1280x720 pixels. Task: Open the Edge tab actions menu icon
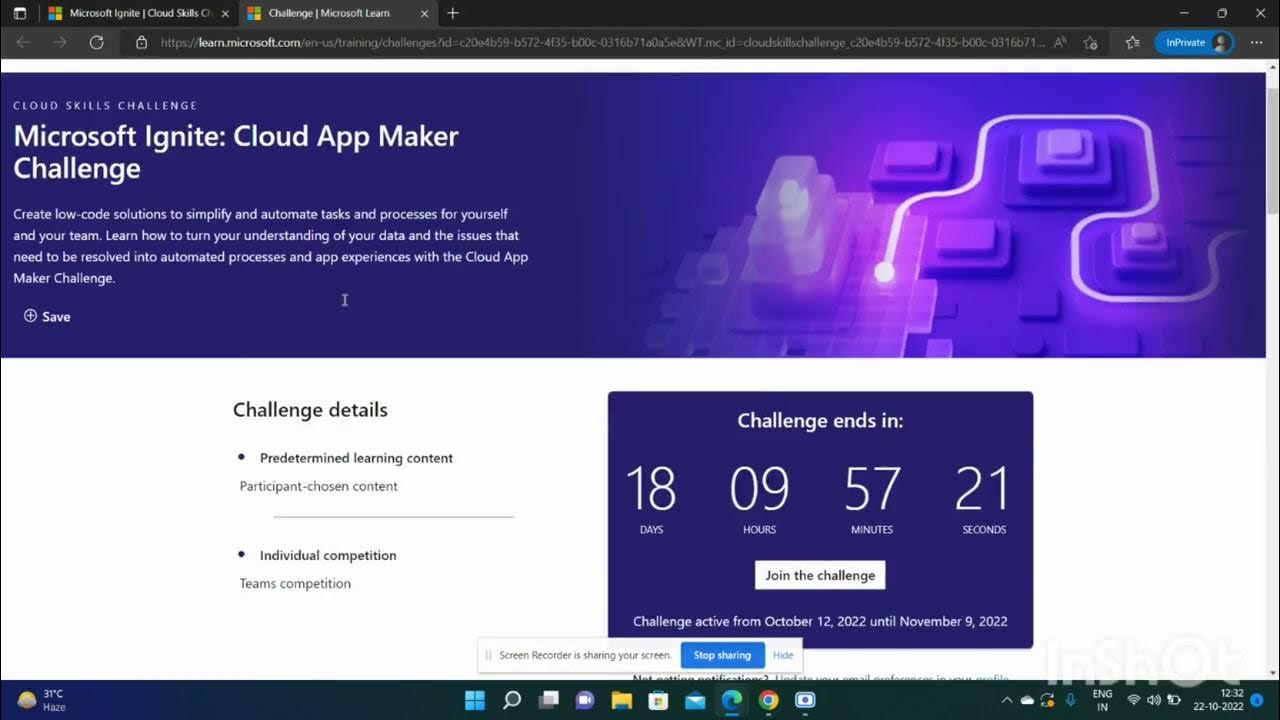point(20,13)
